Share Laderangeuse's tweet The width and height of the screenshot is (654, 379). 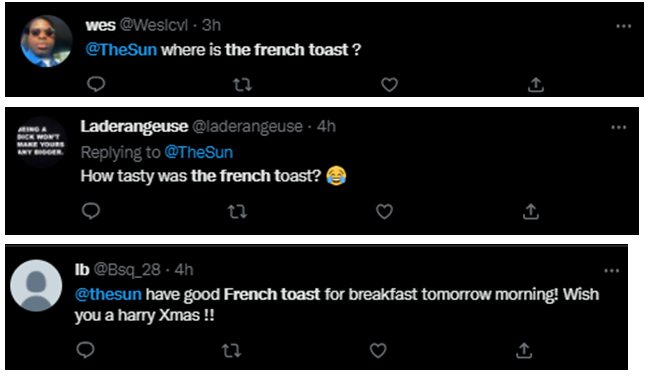tap(531, 211)
